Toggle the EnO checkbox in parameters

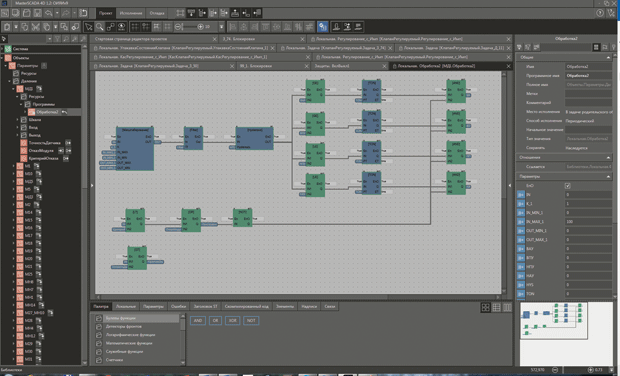(x=568, y=185)
